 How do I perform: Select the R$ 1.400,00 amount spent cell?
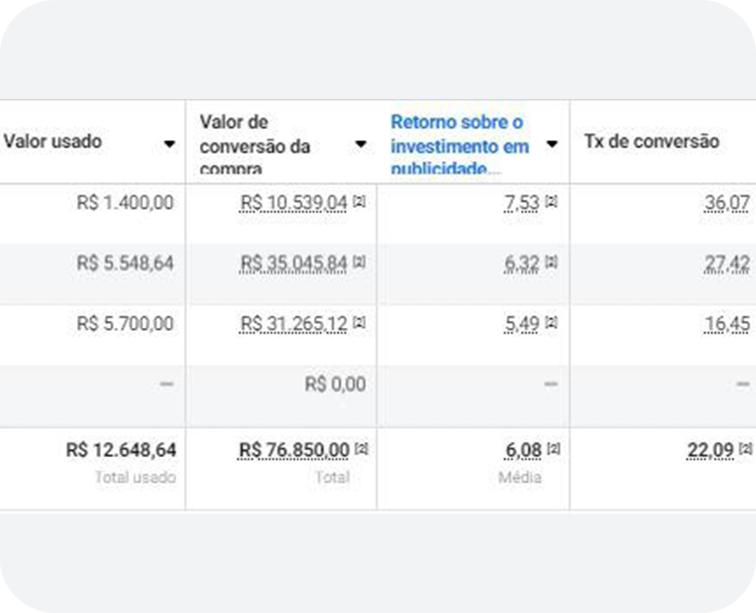[125, 203]
